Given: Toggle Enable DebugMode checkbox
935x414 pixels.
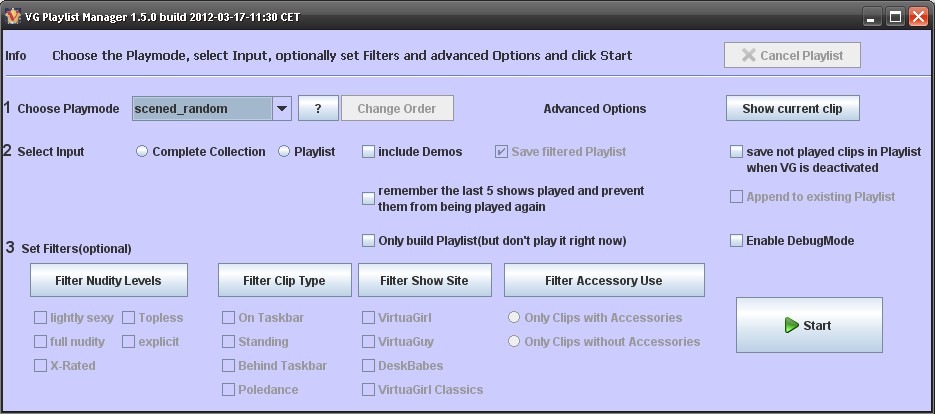Looking at the screenshot, I should pos(737,241).
